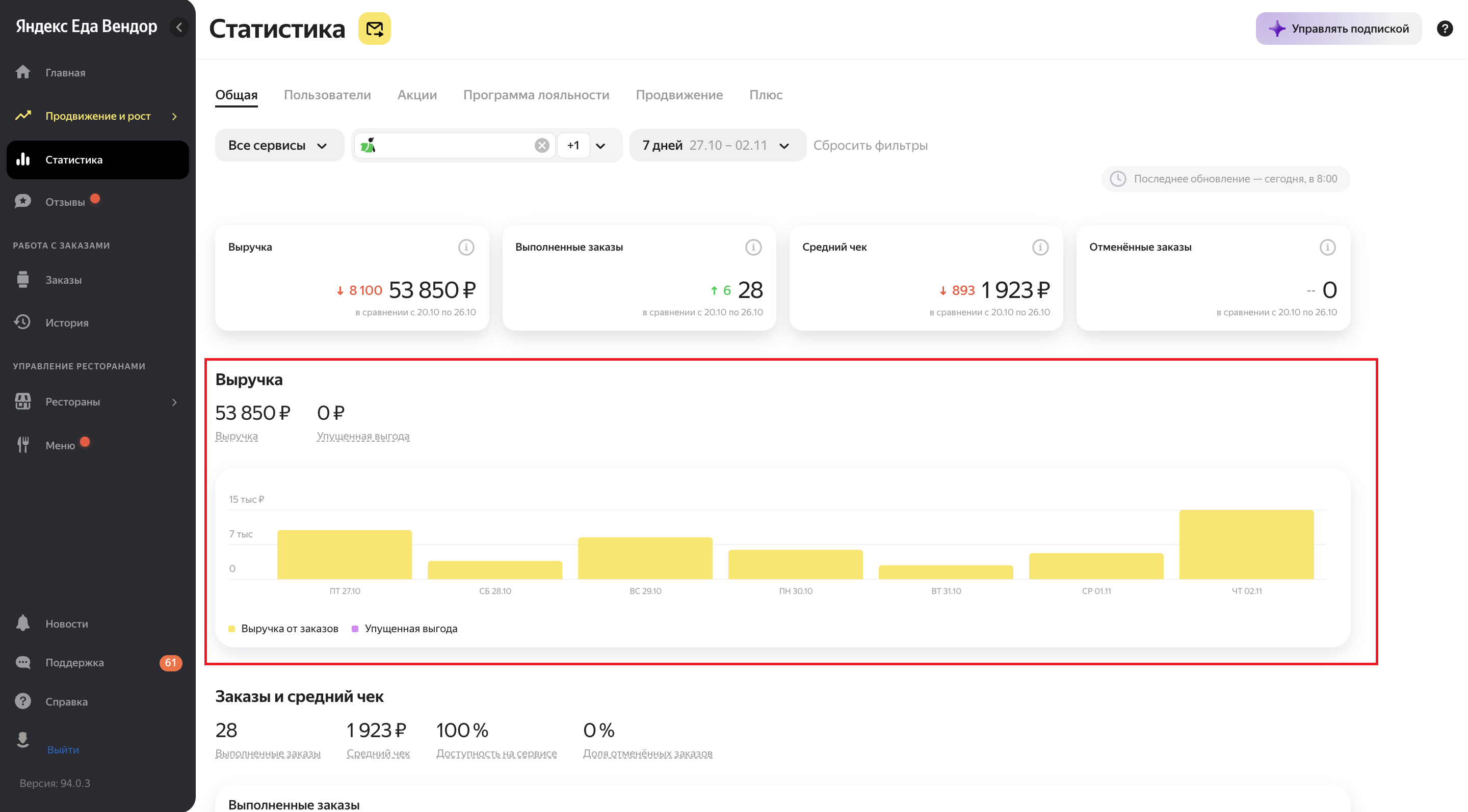1468x812 pixels.
Task: Click the Выйти link in sidebar
Action: [63, 749]
